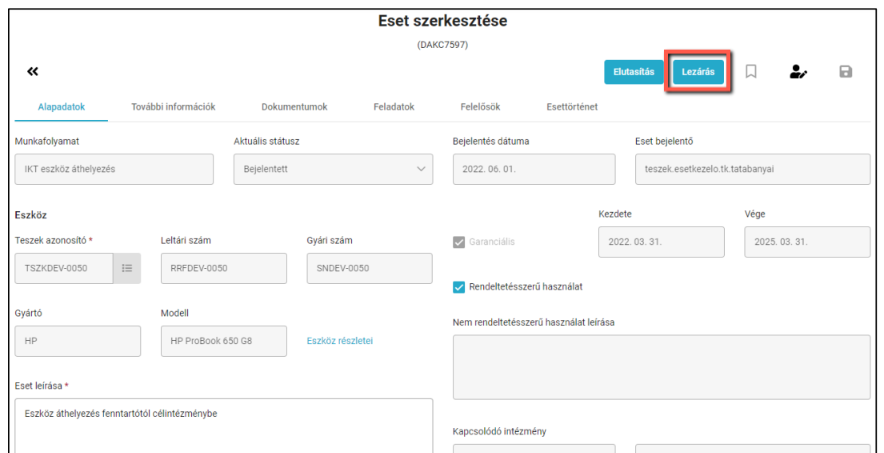Image resolution: width=884 pixels, height=453 pixels.
Task: Uncheck Rendeltetésszerű használat checkbox
Action: [x=458, y=287]
